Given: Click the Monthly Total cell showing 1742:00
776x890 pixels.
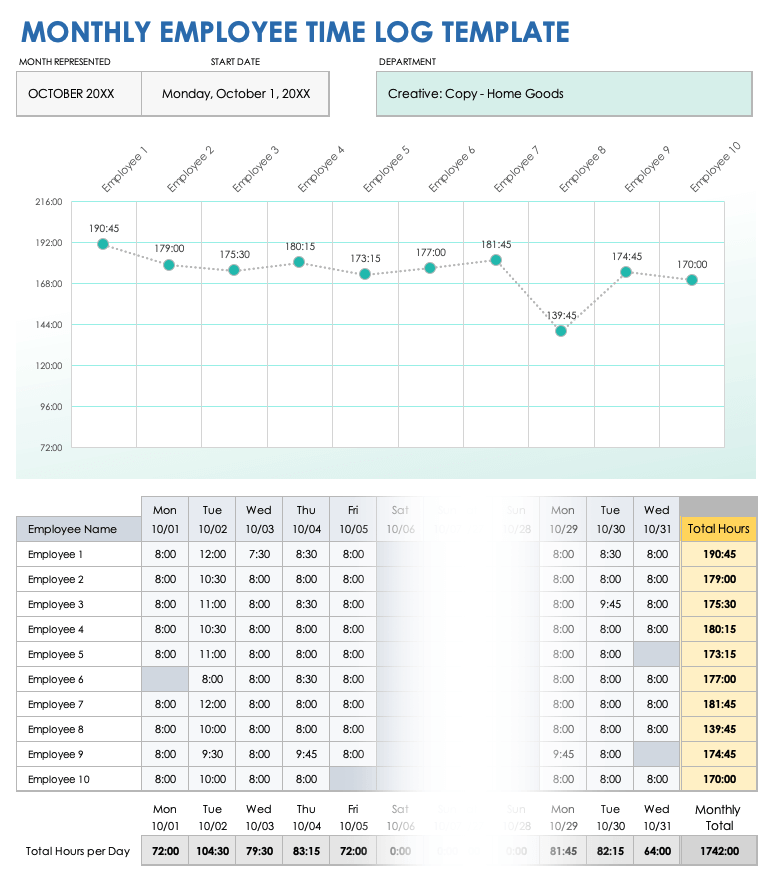Looking at the screenshot, I should (x=717, y=851).
